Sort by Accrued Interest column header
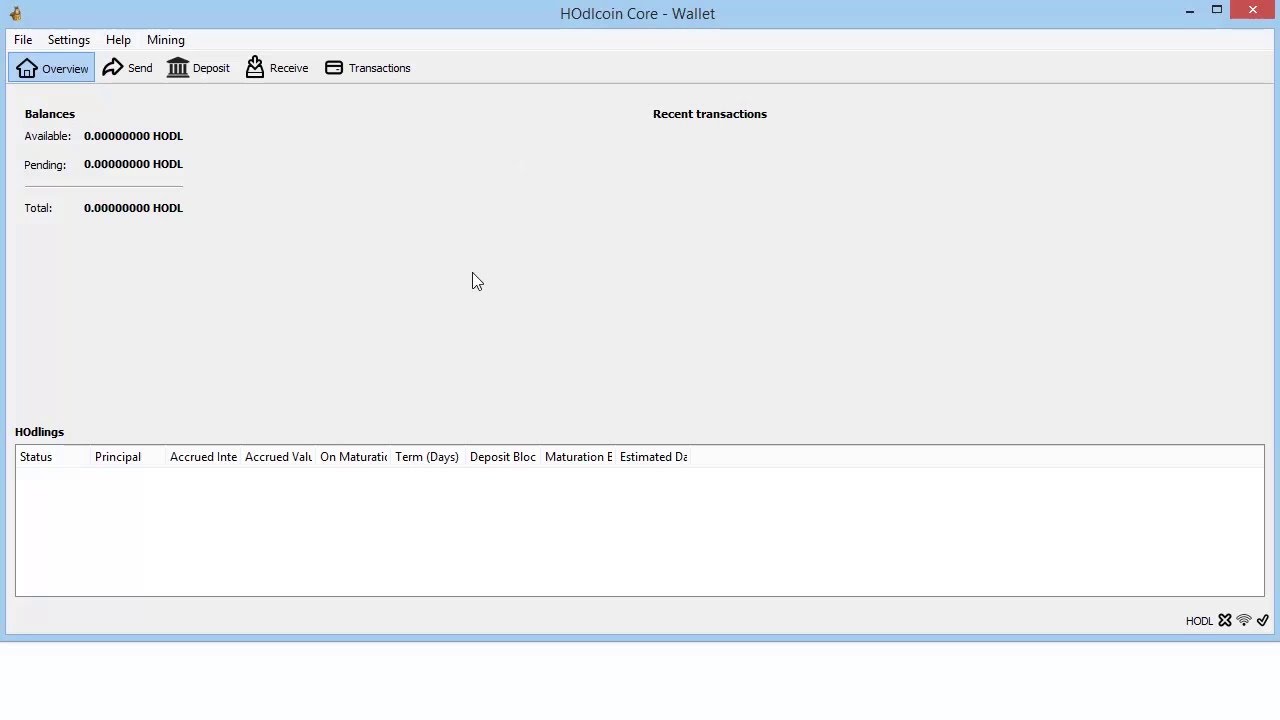 click(203, 457)
